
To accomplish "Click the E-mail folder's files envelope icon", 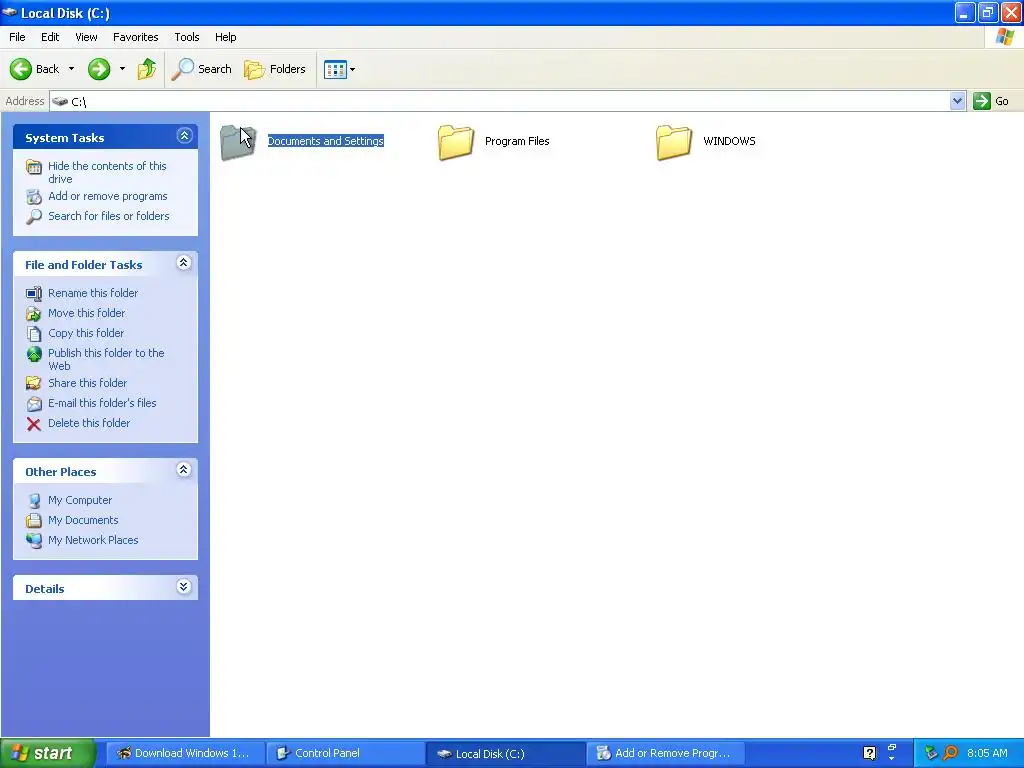I will [34, 404].
